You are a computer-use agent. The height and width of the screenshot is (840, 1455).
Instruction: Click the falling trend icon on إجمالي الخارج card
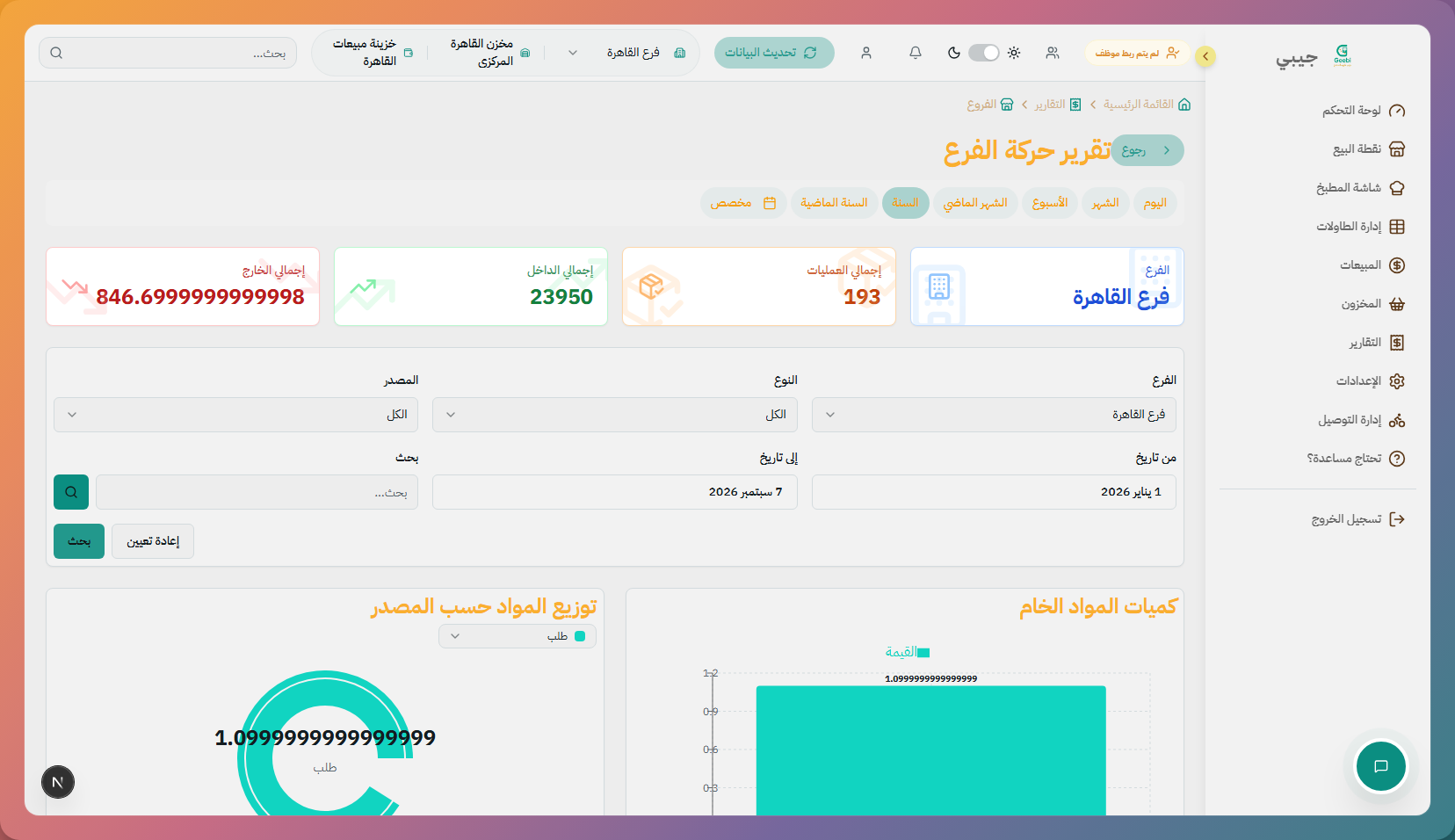75,286
